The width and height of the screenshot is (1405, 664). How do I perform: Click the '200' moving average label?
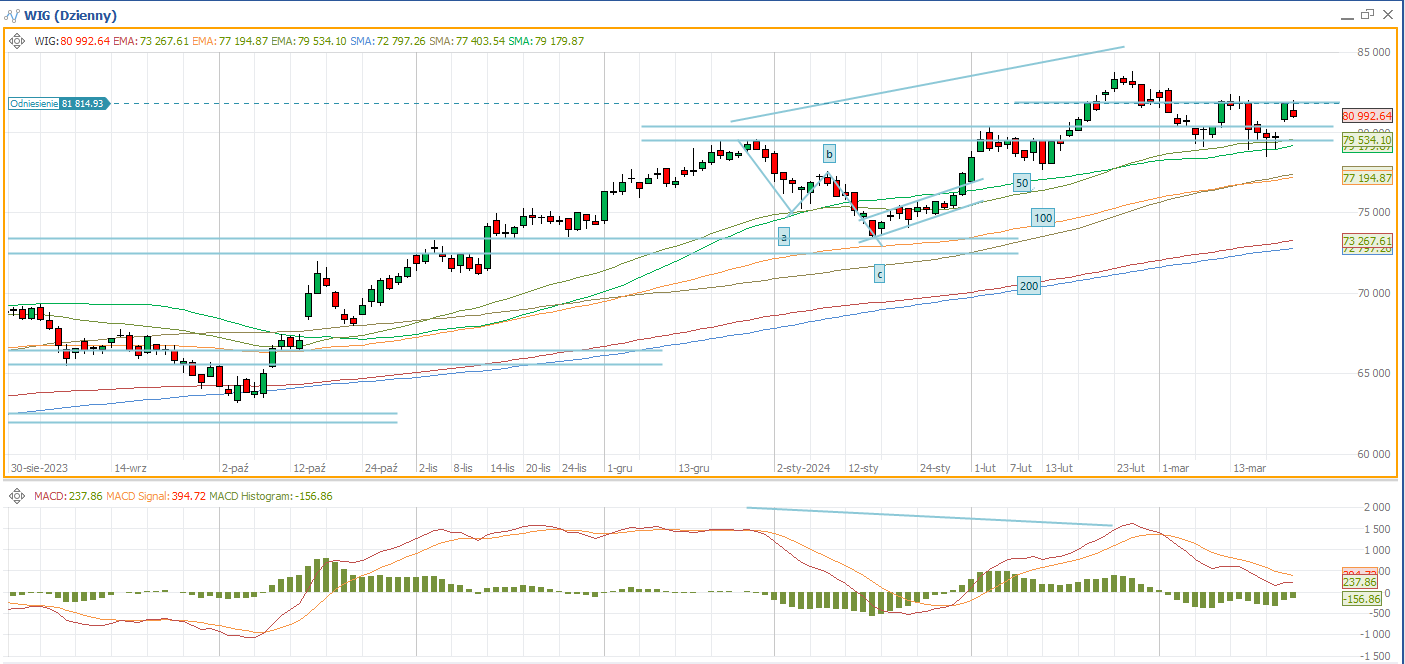pos(1028,286)
